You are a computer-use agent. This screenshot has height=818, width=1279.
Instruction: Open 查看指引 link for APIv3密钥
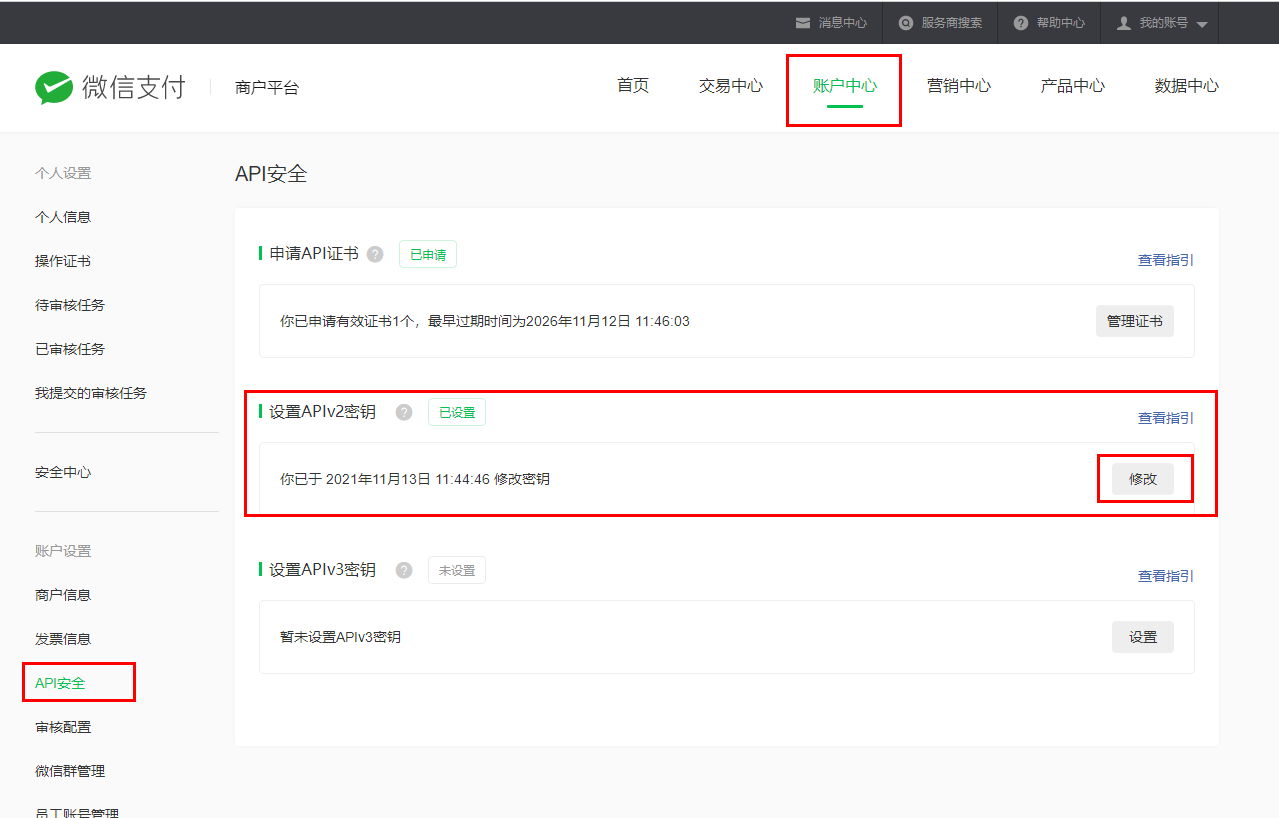pyautogui.click(x=1166, y=576)
